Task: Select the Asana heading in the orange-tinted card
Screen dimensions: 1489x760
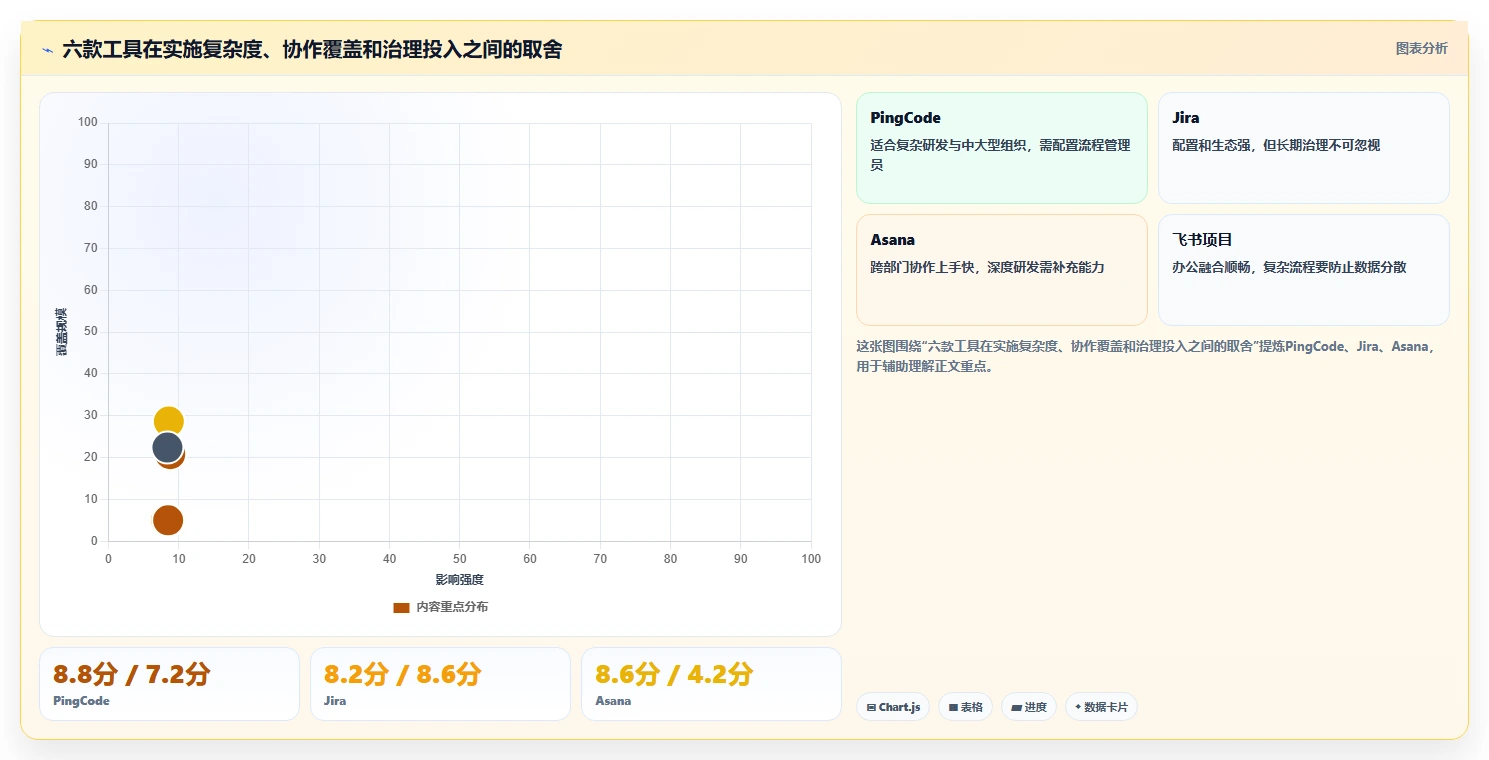Action: click(892, 240)
